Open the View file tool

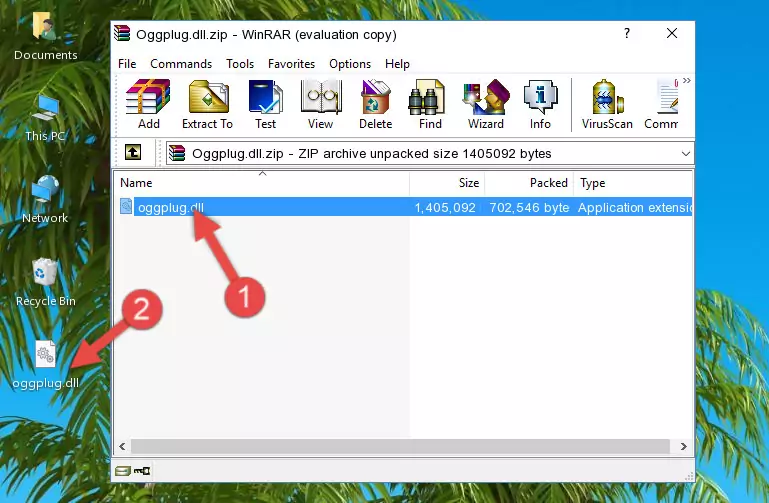coord(321,104)
